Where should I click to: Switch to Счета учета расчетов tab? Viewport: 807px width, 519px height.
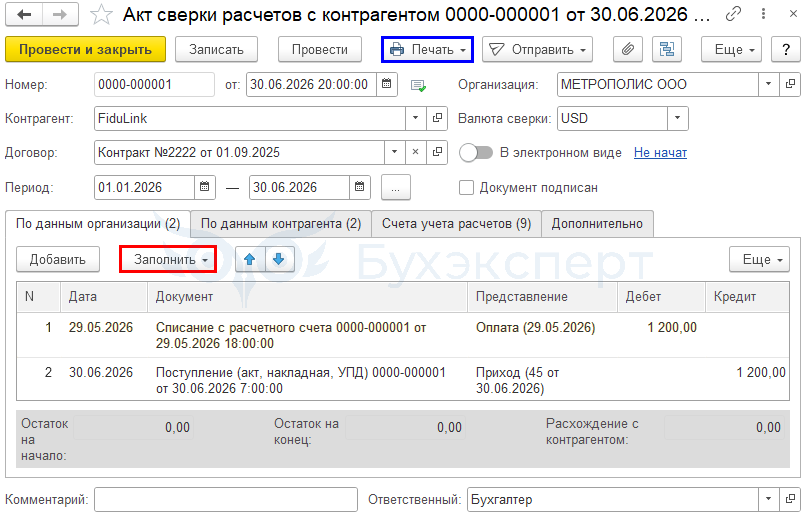(x=456, y=224)
